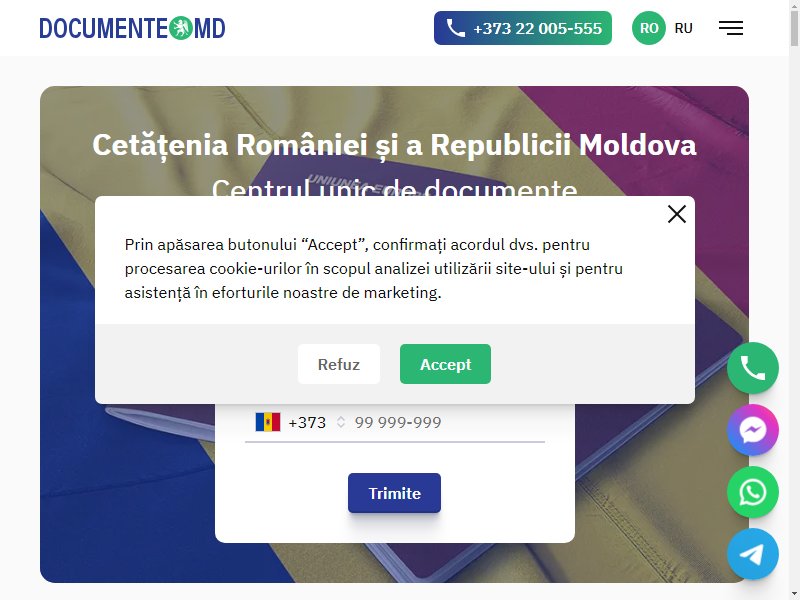Click the DOCUMENTE MD logo

133,28
